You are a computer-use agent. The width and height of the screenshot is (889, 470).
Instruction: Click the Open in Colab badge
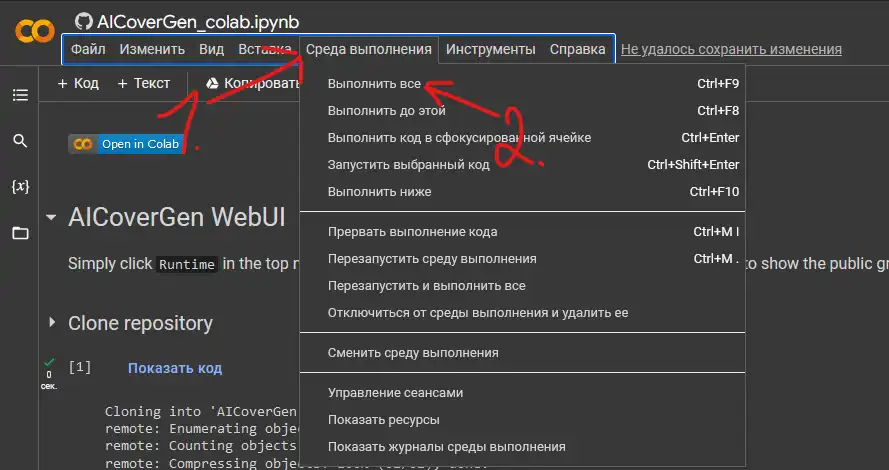pyautogui.click(x=127, y=144)
